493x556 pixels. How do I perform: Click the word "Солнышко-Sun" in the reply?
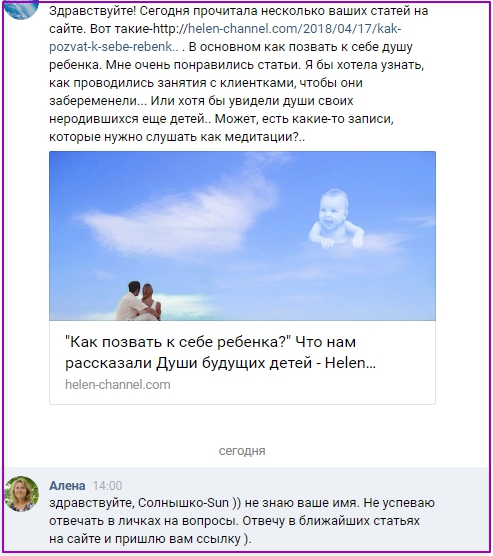pyautogui.click(x=183, y=503)
